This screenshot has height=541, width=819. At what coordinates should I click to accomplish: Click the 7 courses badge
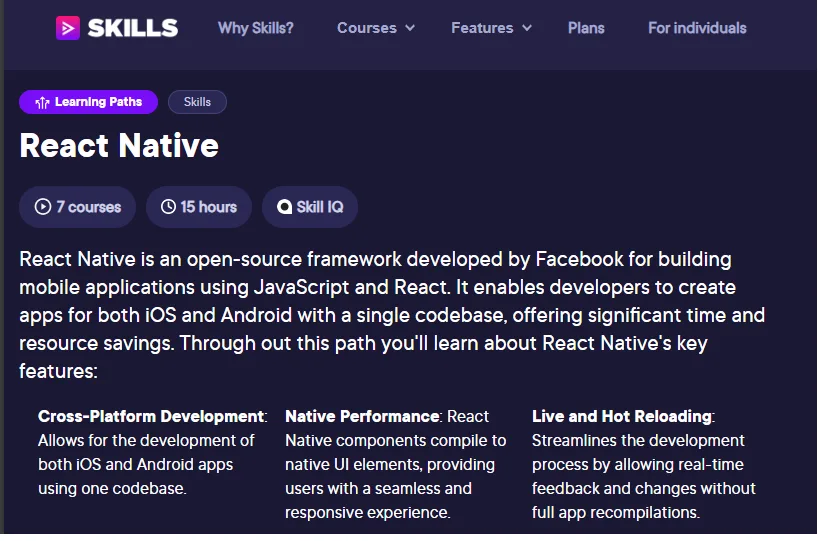tap(77, 207)
